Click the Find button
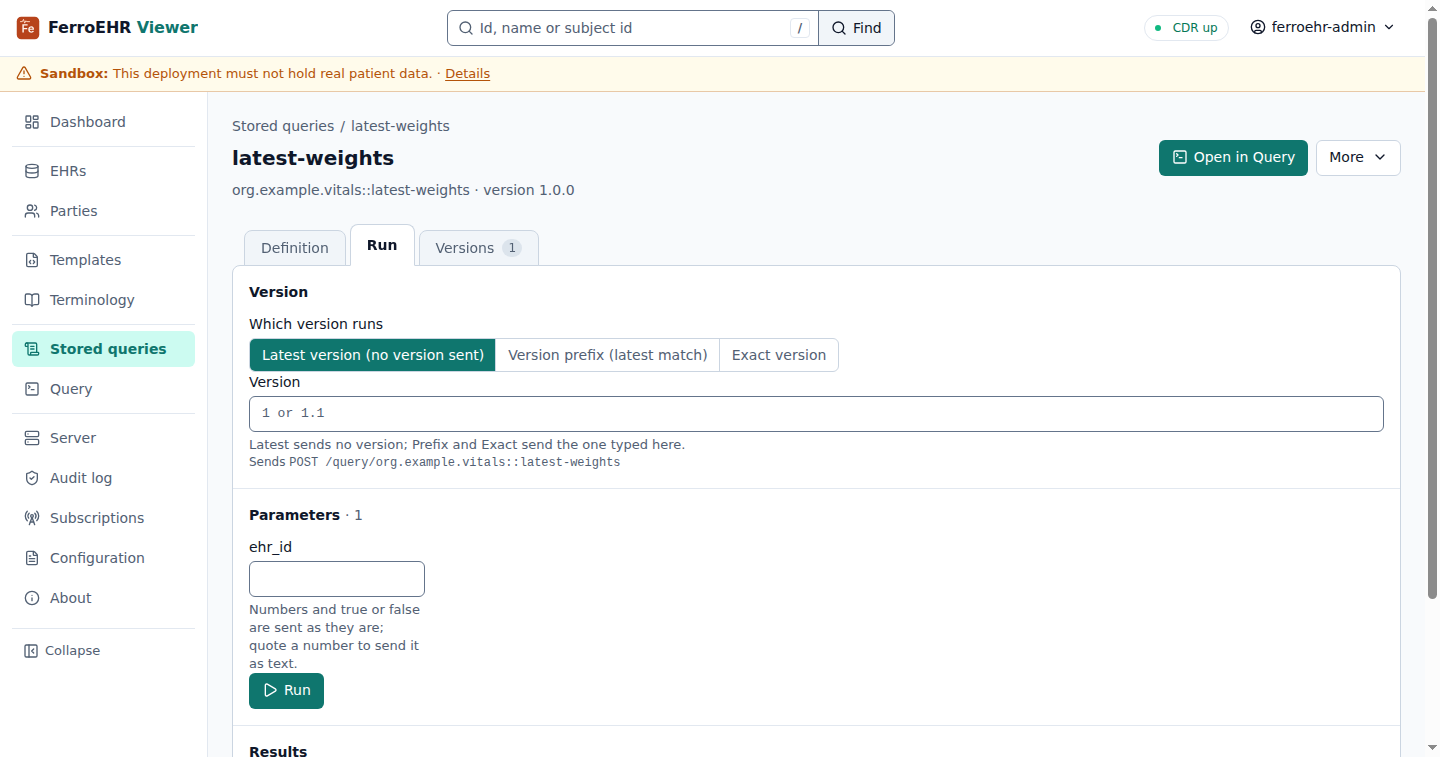 (x=856, y=28)
